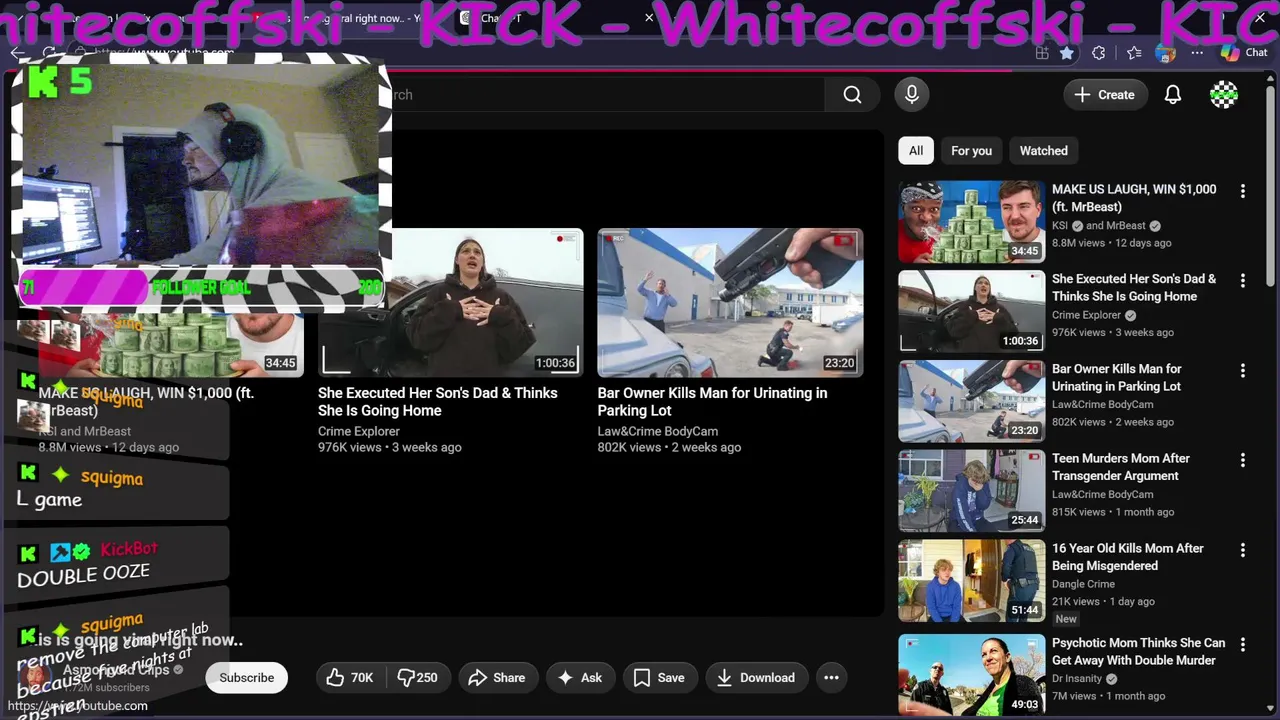Open the browser profile picture icon
1280x720 pixels.
pyautogui.click(x=1165, y=53)
